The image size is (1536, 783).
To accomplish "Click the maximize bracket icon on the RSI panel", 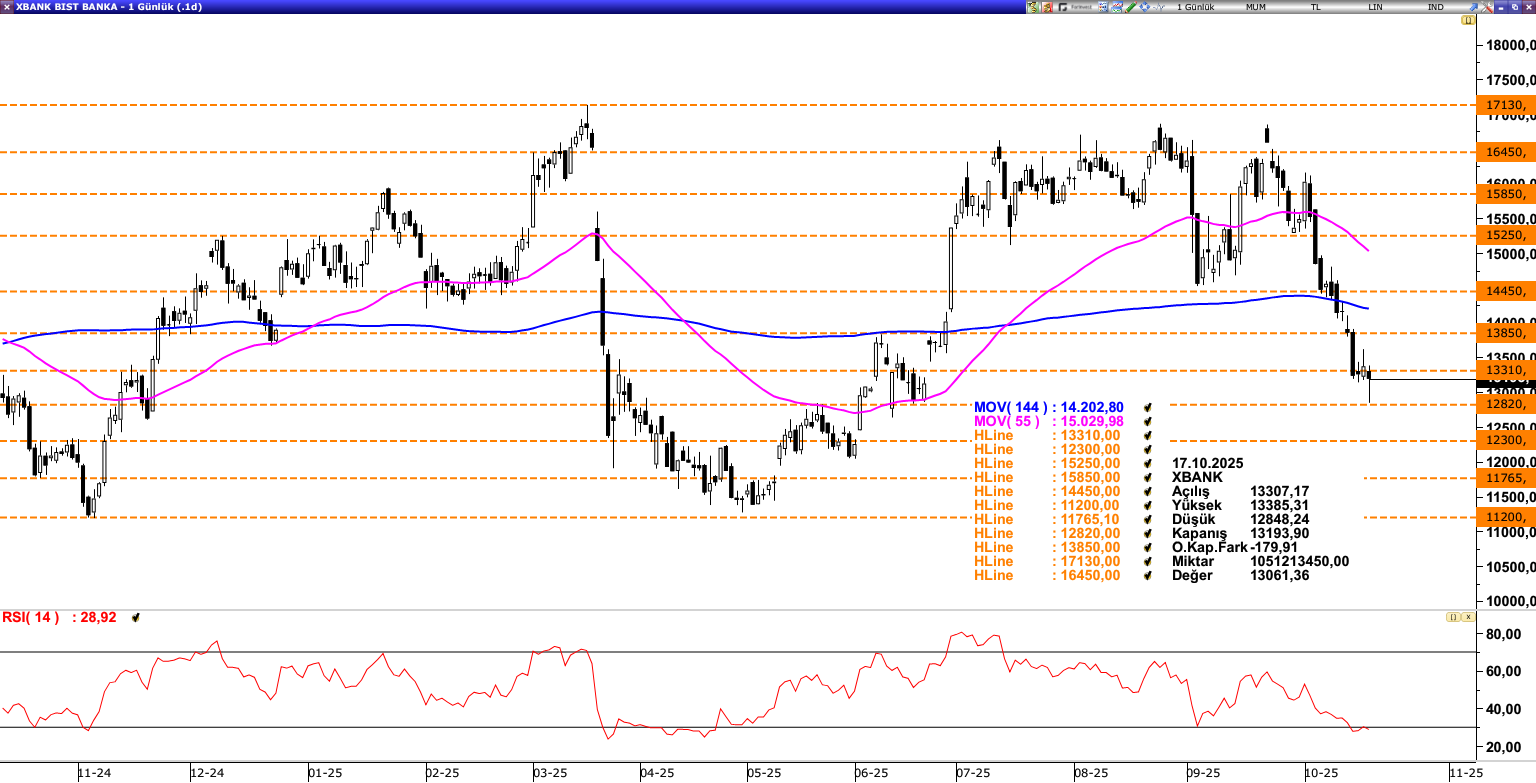I will [x=1452, y=617].
